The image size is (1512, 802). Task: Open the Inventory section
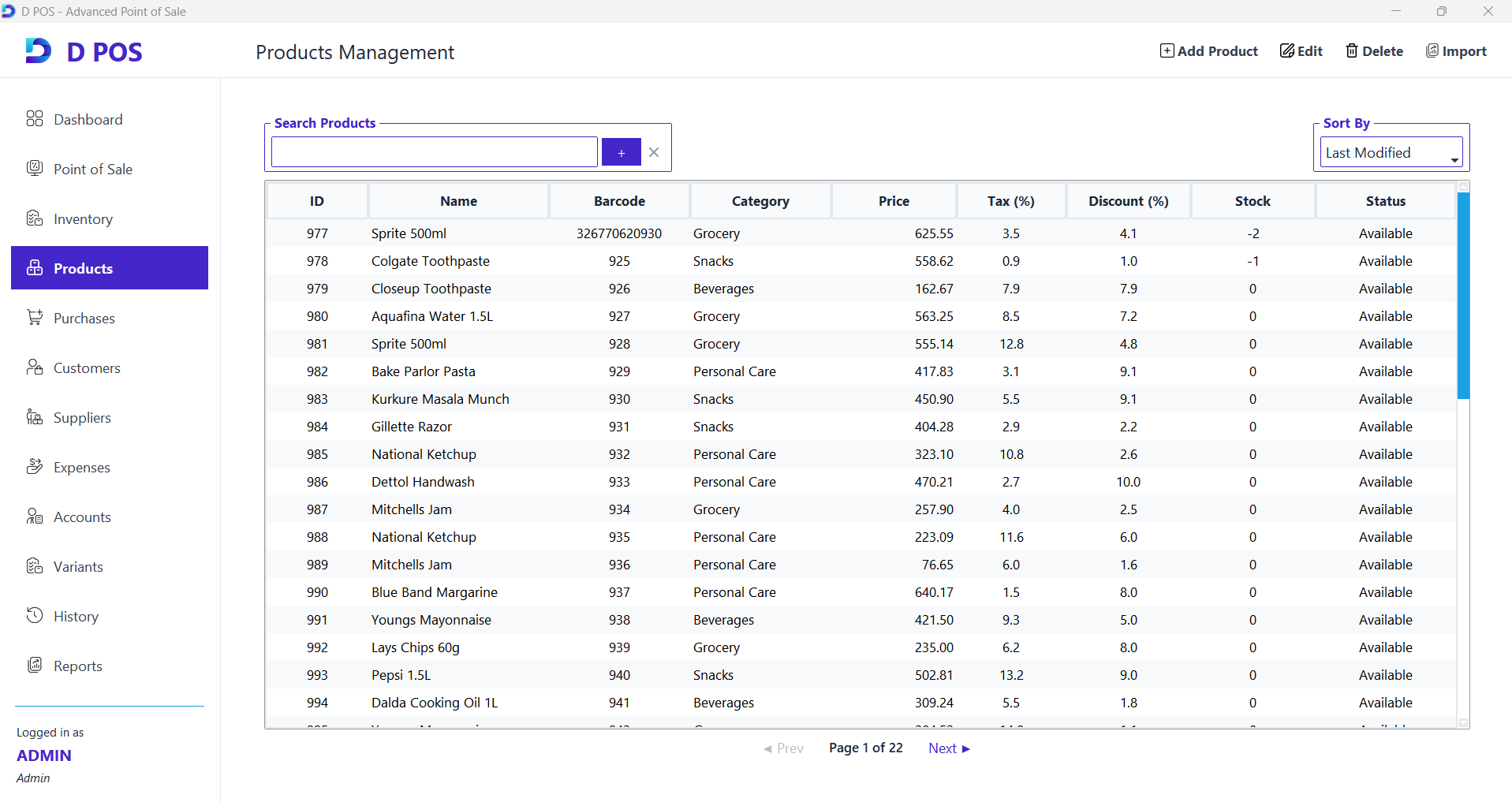(x=110, y=218)
